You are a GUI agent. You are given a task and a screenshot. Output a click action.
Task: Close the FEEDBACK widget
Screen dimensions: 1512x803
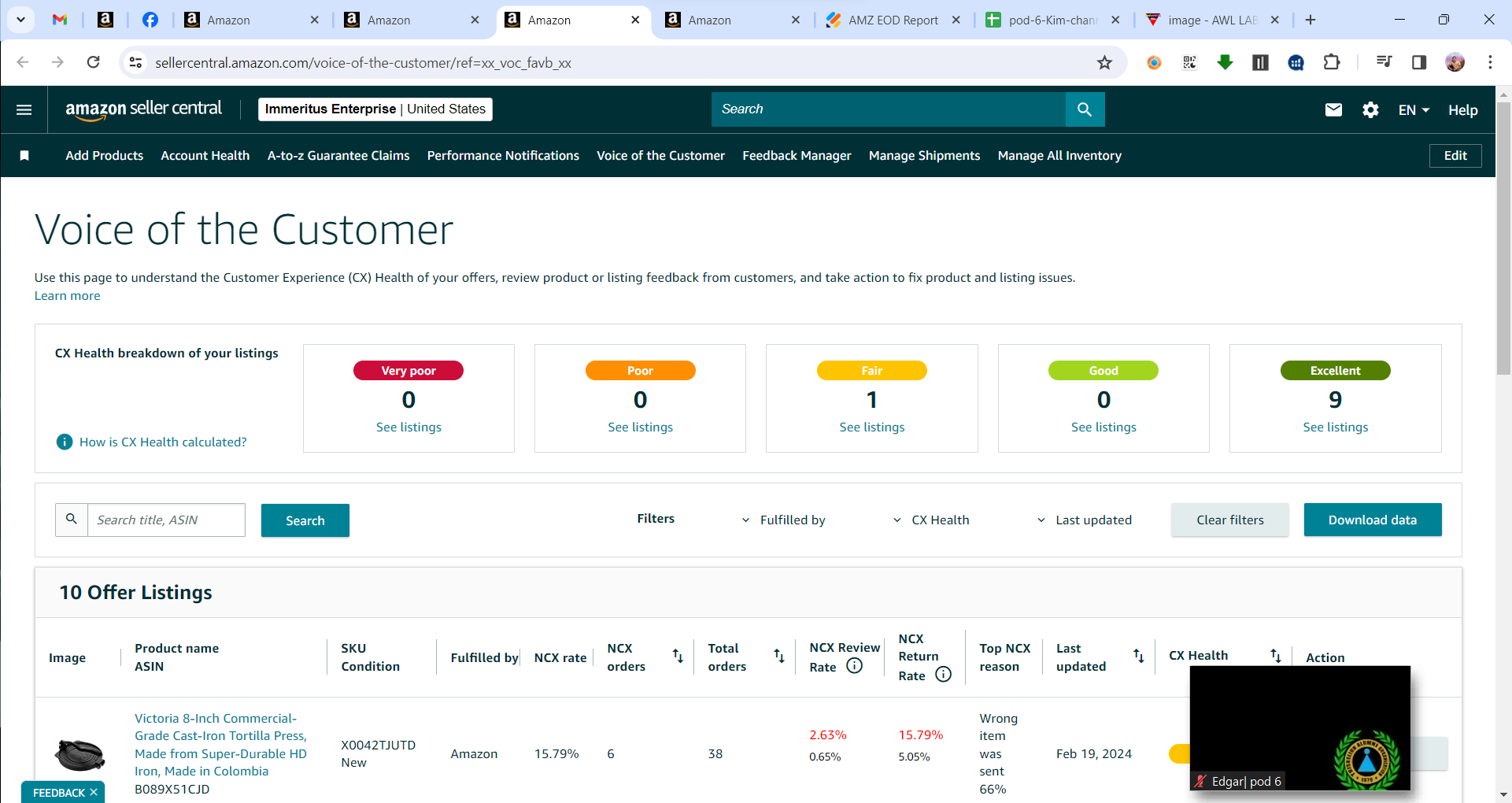(94, 792)
